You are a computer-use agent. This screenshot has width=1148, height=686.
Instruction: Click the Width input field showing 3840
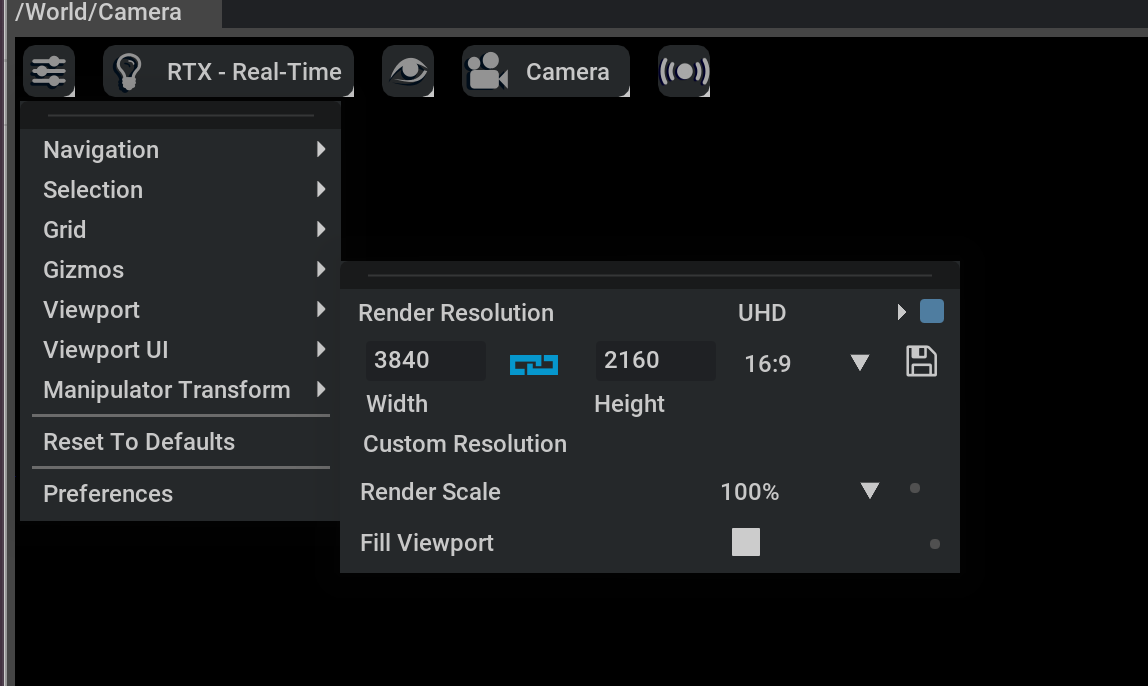(424, 360)
